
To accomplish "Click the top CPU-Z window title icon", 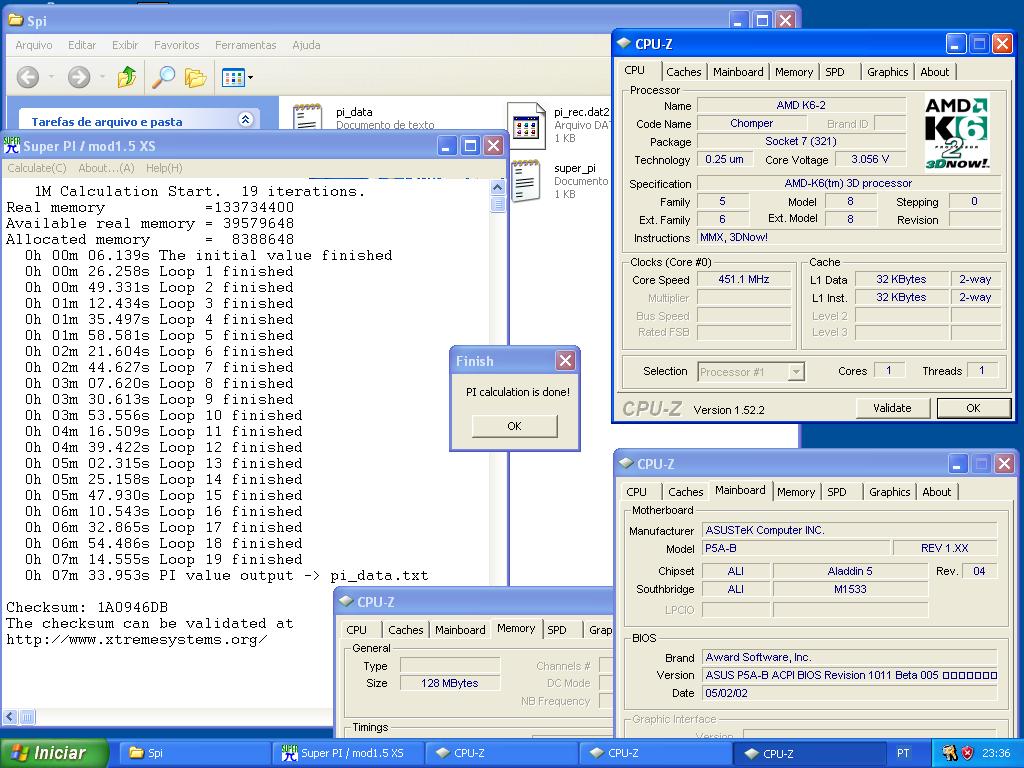I will (x=623, y=43).
